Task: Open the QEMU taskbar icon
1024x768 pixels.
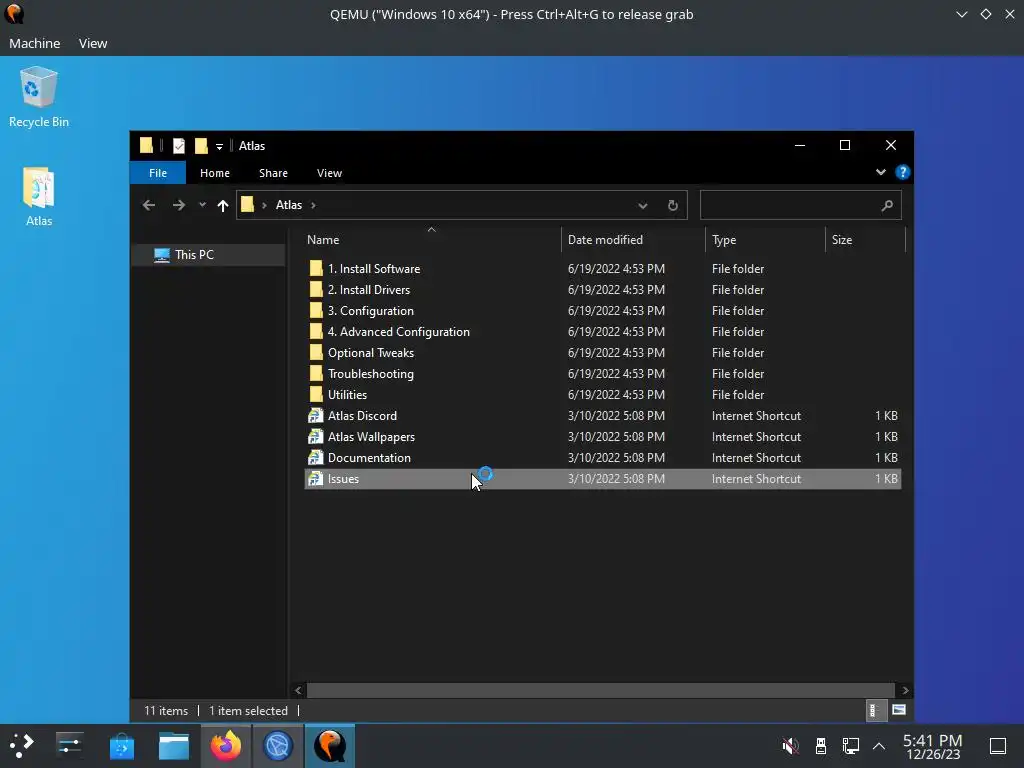Action: pyautogui.click(x=330, y=746)
